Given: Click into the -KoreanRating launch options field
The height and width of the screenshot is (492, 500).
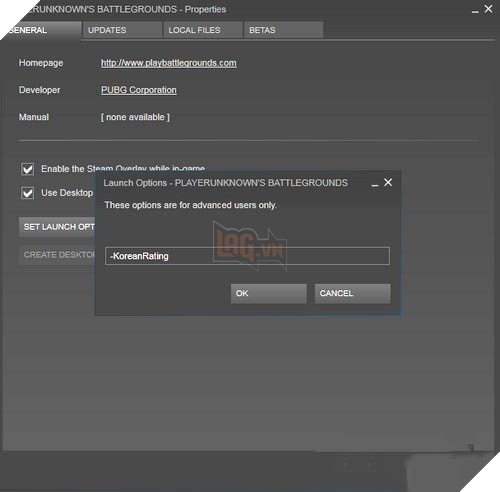Looking at the screenshot, I should (247, 256).
